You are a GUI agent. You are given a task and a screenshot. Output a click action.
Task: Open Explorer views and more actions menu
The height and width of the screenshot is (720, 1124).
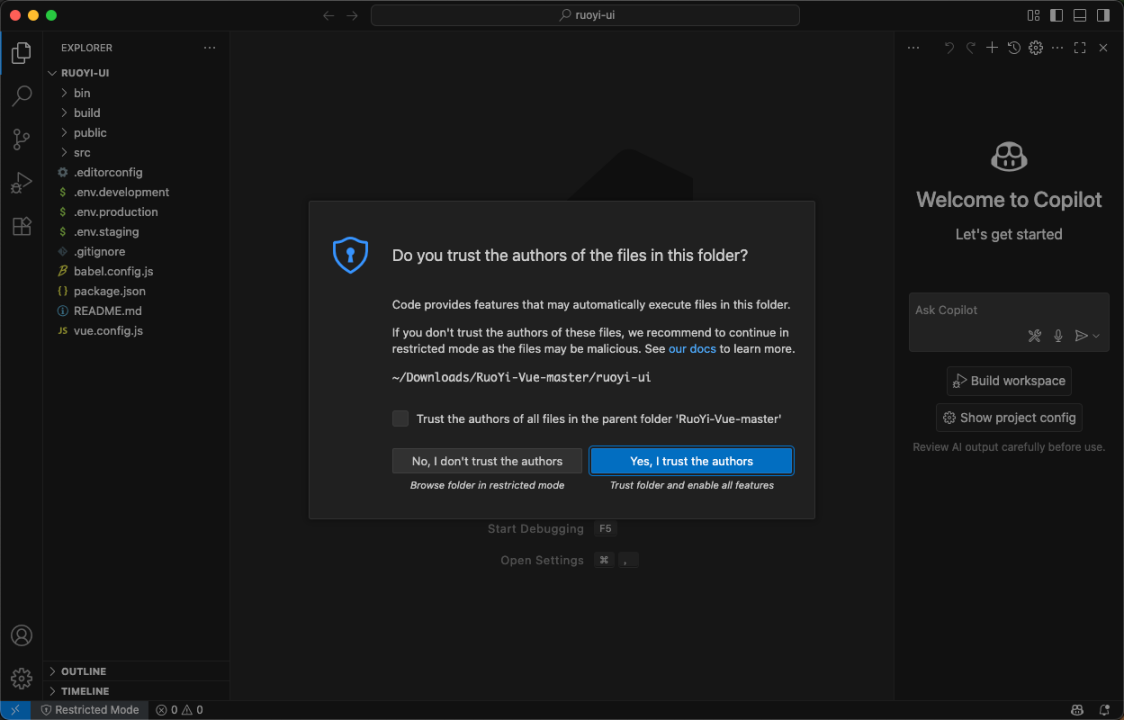point(209,48)
